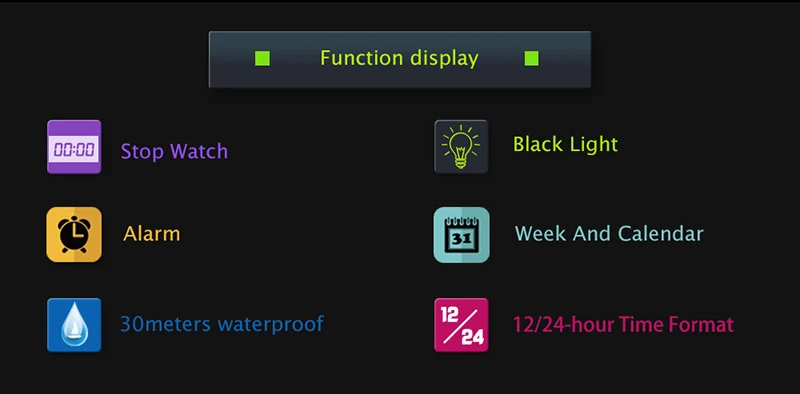Click the 'Alarm' text label

152,234
